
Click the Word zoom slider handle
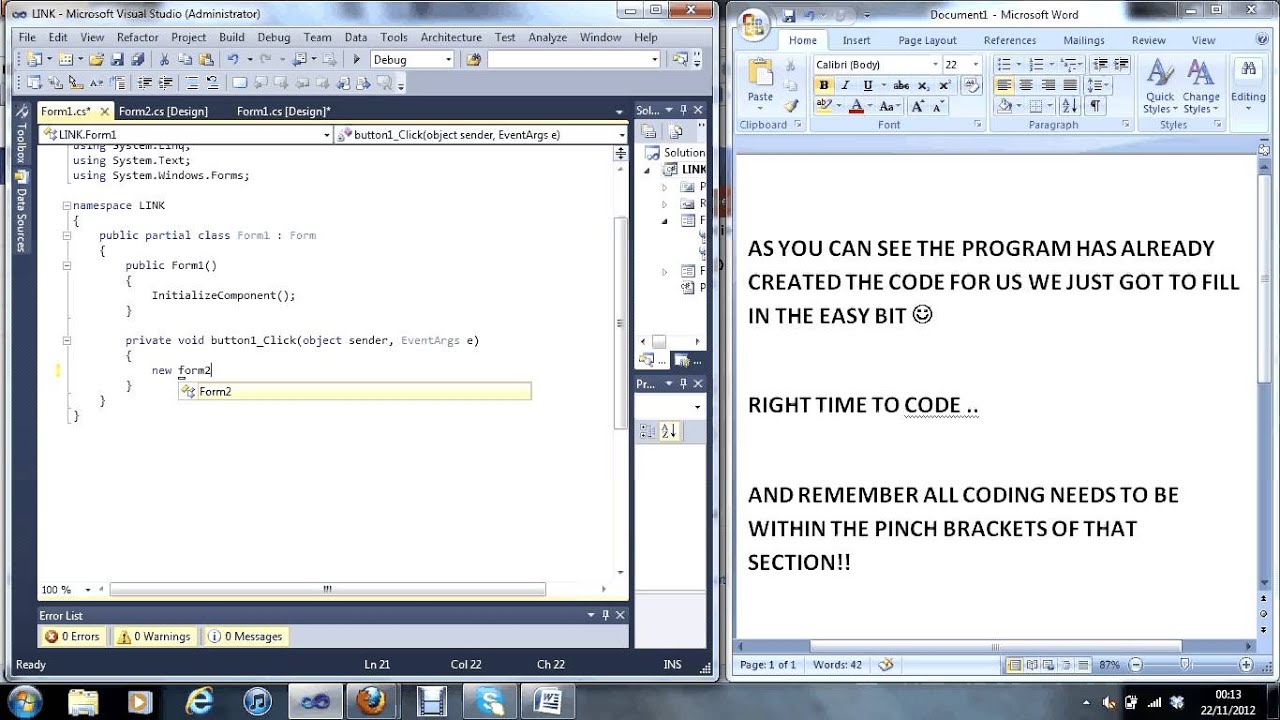(x=1185, y=665)
